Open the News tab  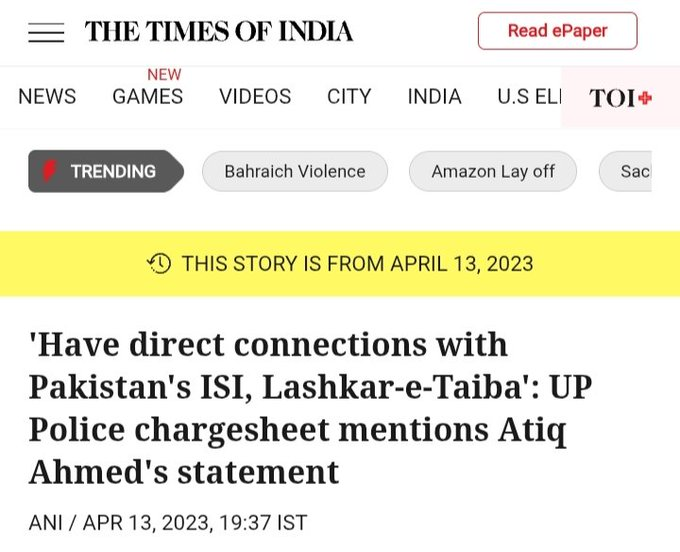(x=47, y=96)
